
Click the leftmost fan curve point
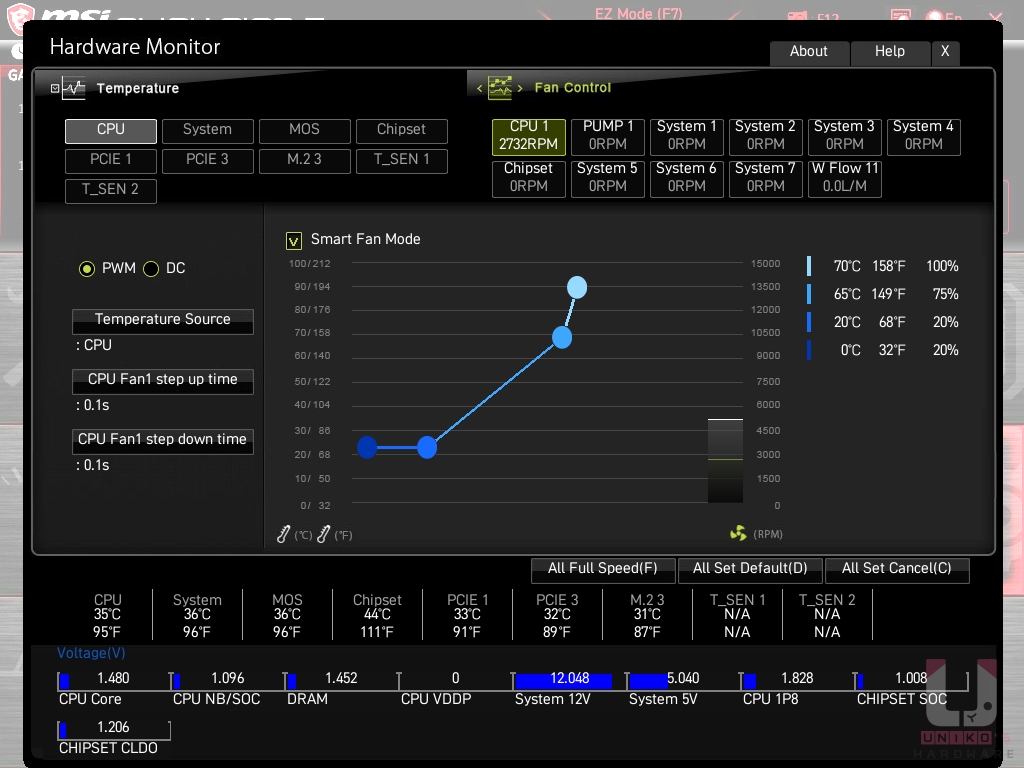click(x=367, y=447)
